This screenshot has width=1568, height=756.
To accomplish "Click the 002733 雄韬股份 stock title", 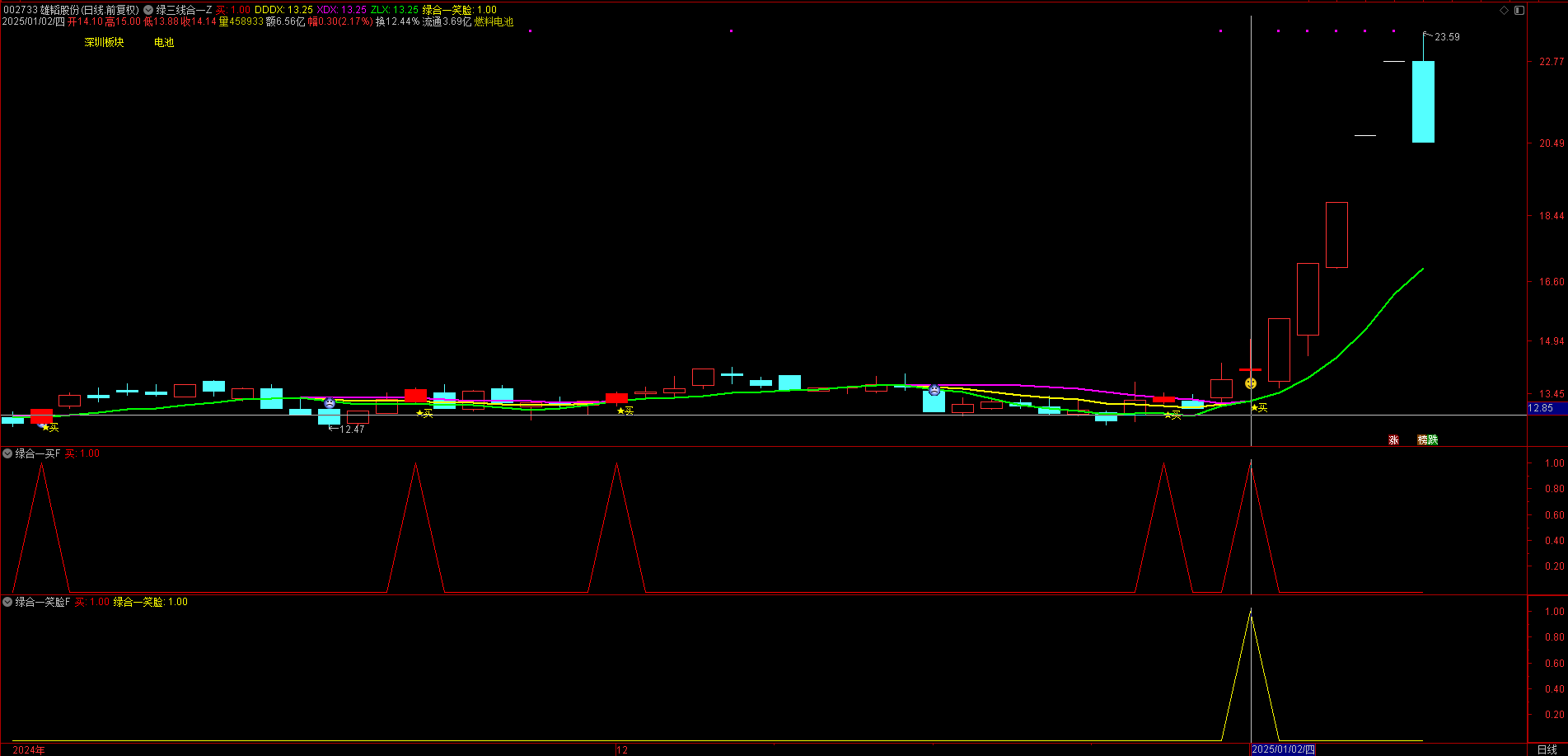I will tap(71, 10).
